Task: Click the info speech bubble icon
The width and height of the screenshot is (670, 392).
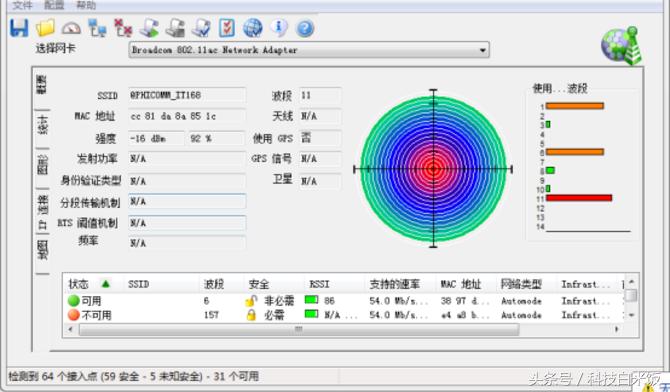Action: (279, 28)
